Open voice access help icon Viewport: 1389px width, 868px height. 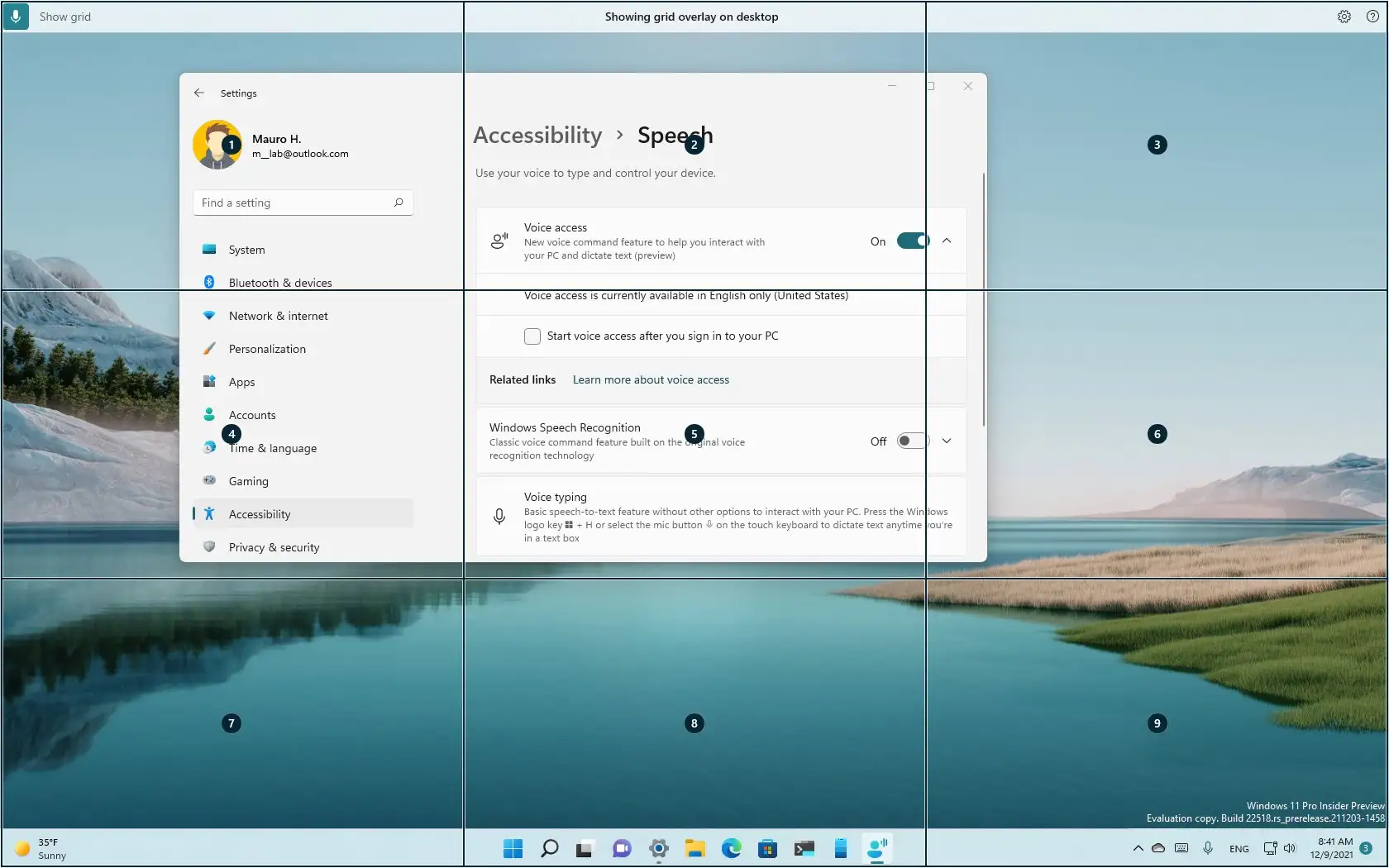1372,17
